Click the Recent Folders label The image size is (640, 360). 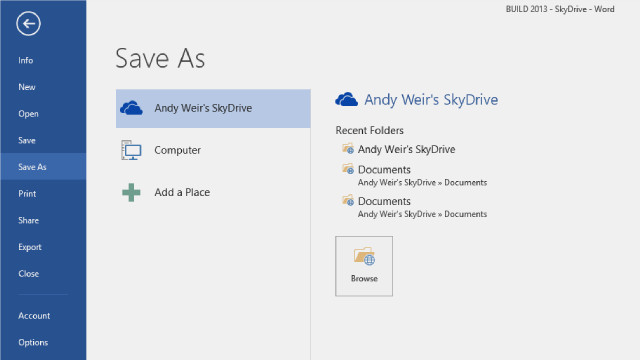(369, 131)
